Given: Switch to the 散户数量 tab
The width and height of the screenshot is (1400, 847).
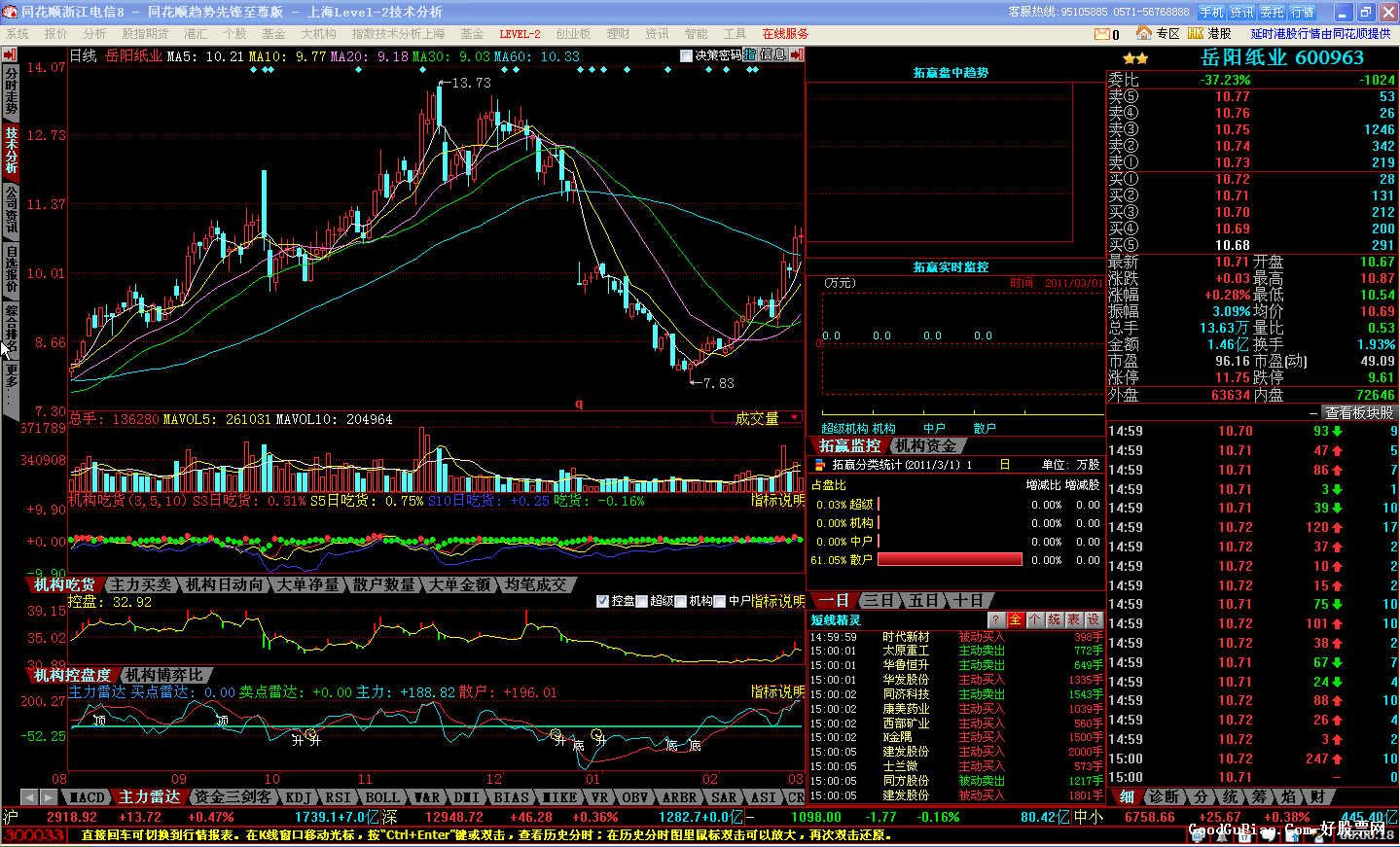Looking at the screenshot, I should pyautogui.click(x=384, y=584).
